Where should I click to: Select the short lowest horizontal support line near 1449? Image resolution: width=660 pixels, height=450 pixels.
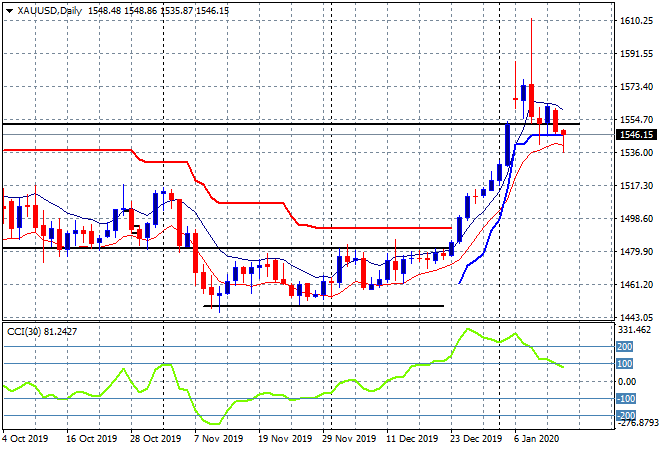click(323, 306)
